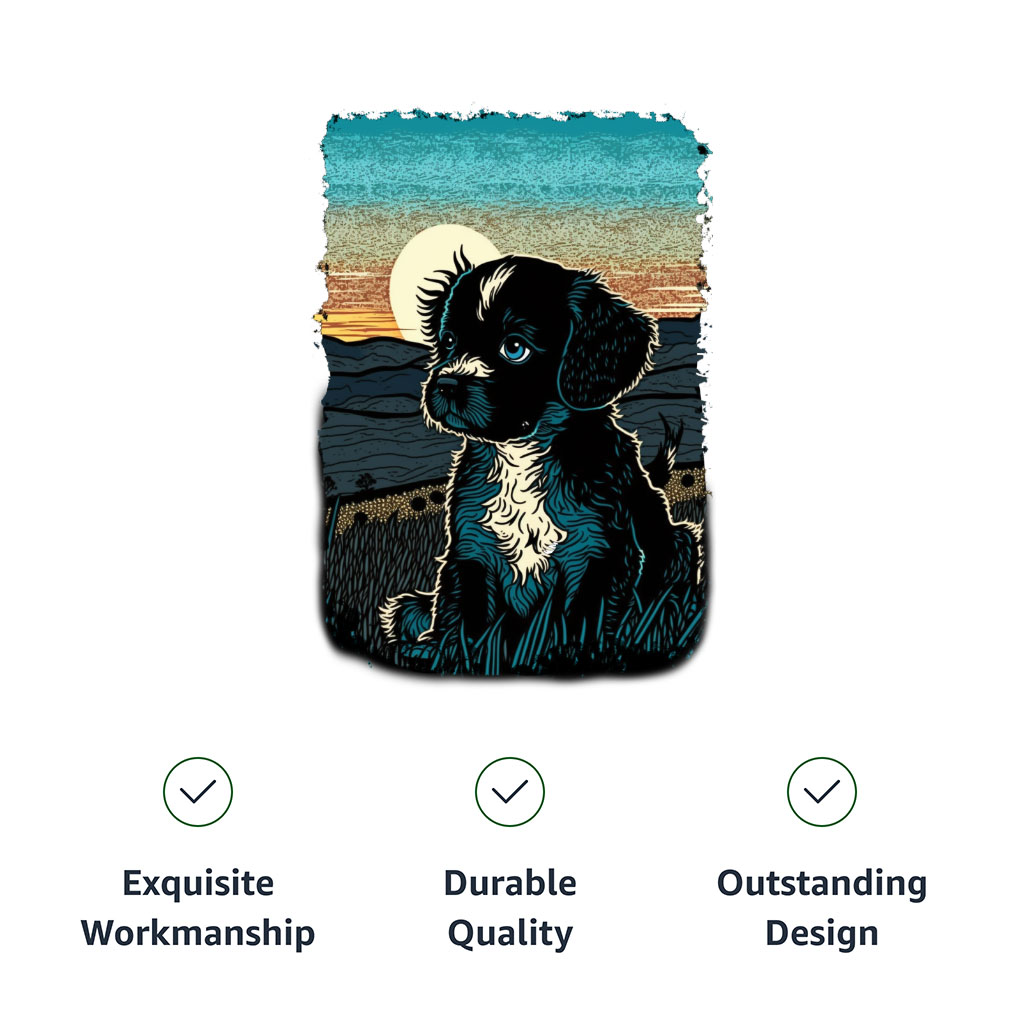Image resolution: width=1024 pixels, height=1024 pixels.
Task: Click the checkmark icon above Durable Quality
Action: pos(510,792)
